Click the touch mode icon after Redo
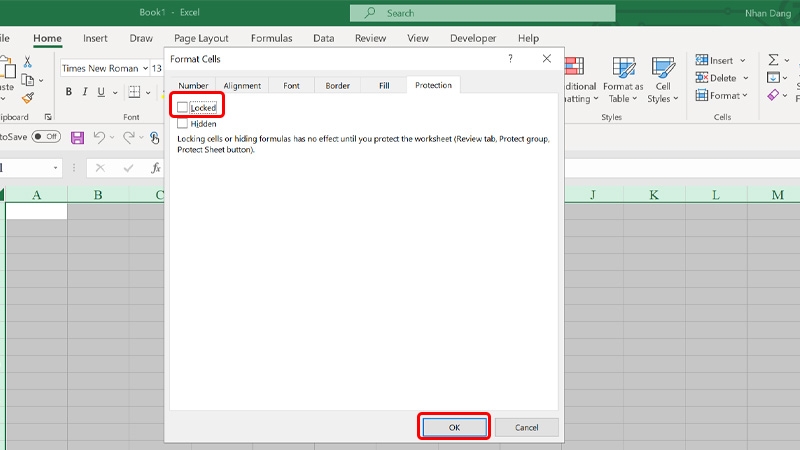 pyautogui.click(x=155, y=137)
